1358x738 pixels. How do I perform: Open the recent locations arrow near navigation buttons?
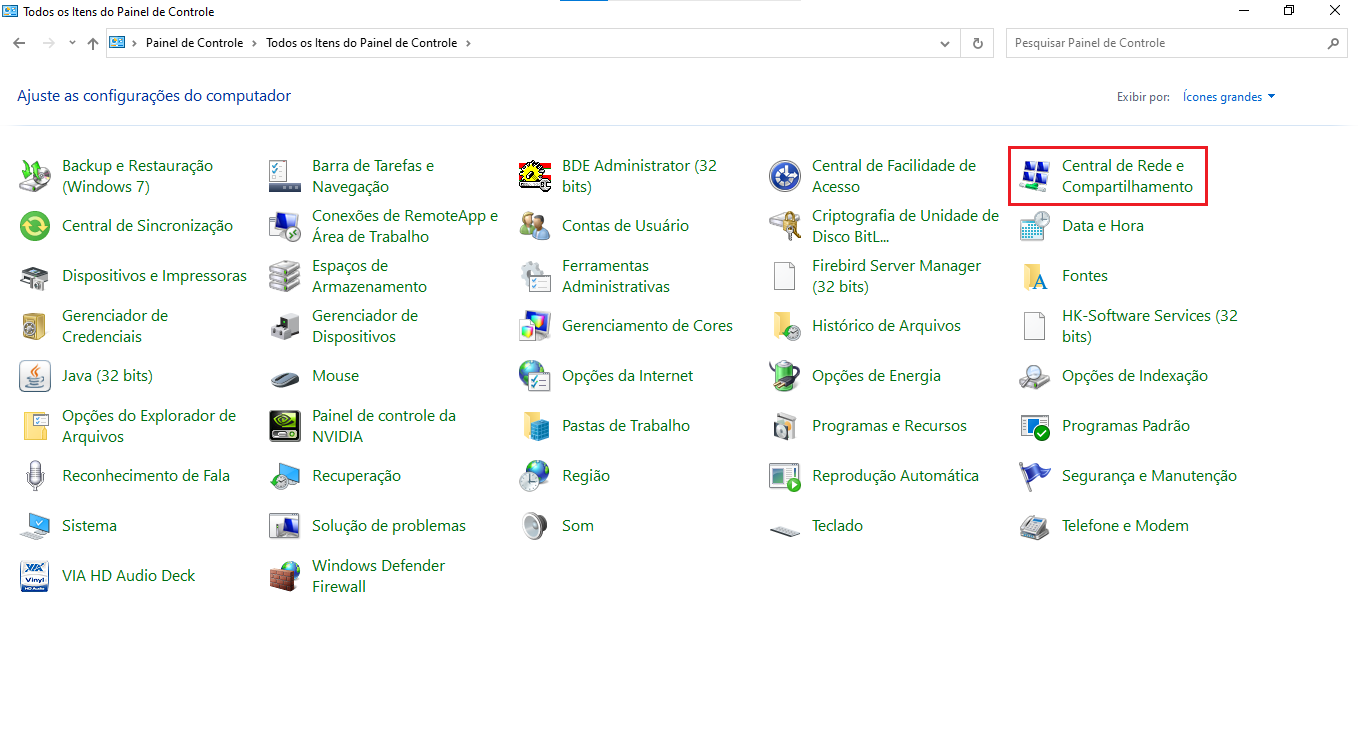(x=72, y=44)
